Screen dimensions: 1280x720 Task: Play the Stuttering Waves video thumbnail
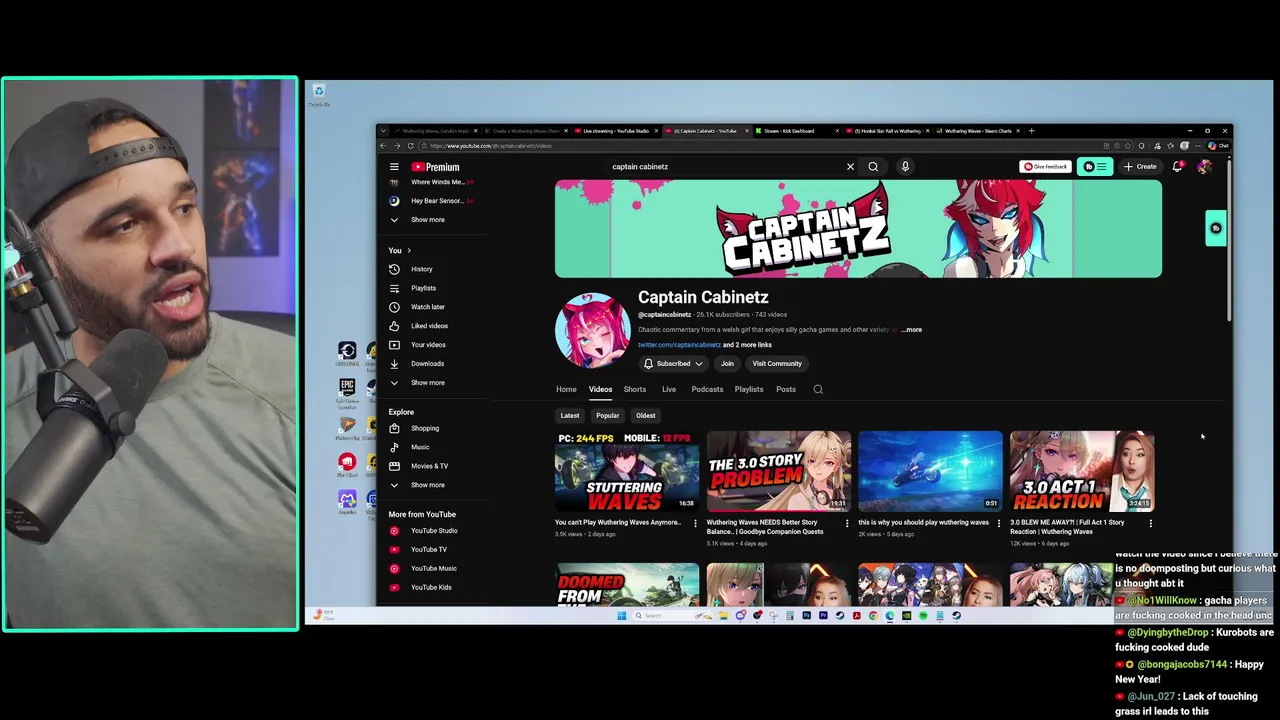pyautogui.click(x=627, y=471)
